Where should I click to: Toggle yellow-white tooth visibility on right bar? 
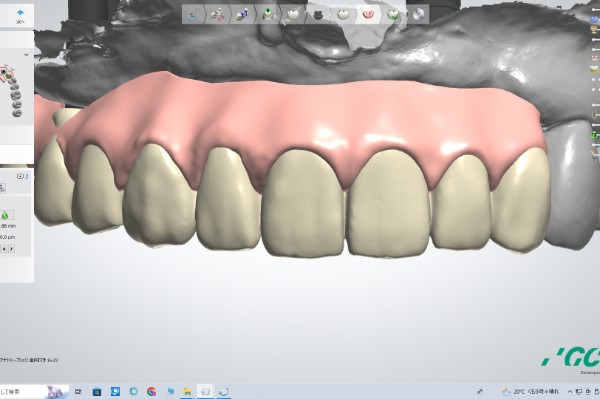pyautogui.click(x=594, y=69)
